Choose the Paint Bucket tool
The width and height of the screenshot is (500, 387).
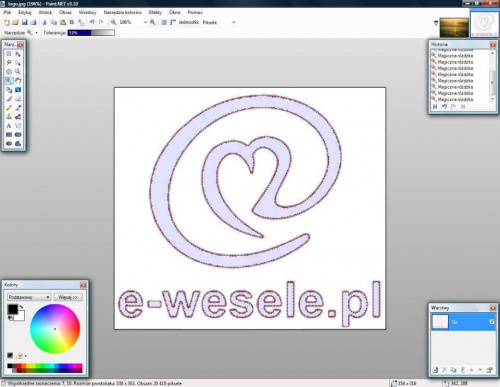9,90
